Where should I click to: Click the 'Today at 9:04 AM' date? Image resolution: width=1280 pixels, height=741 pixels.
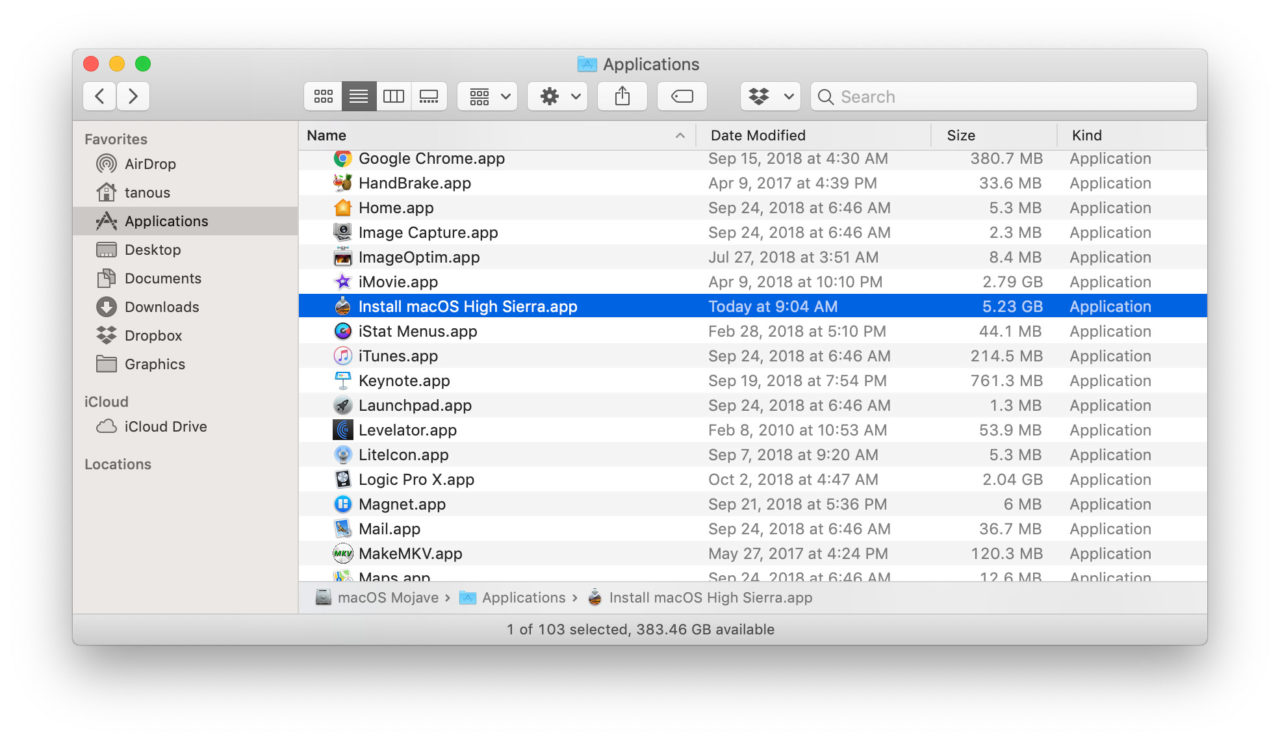click(773, 306)
